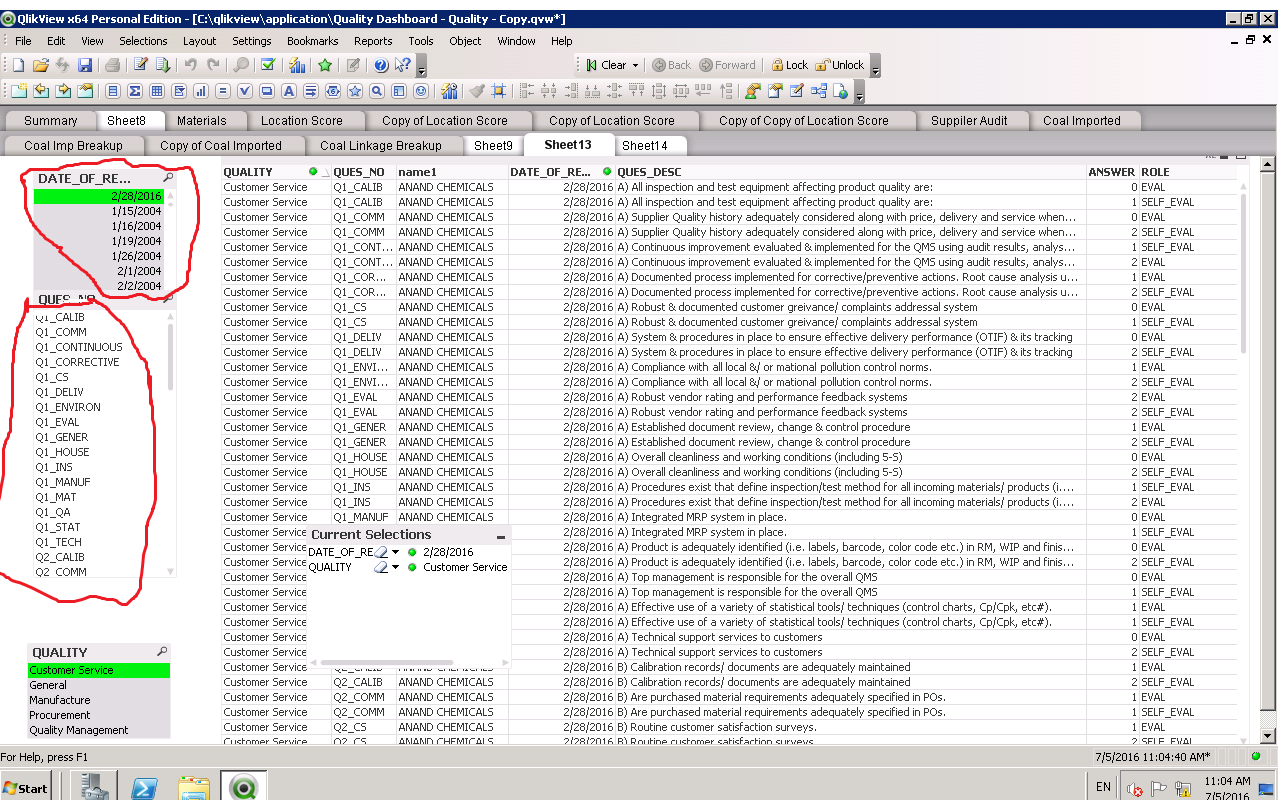This screenshot has width=1280, height=800.
Task: Create an Input Box object
Action: 223,91
